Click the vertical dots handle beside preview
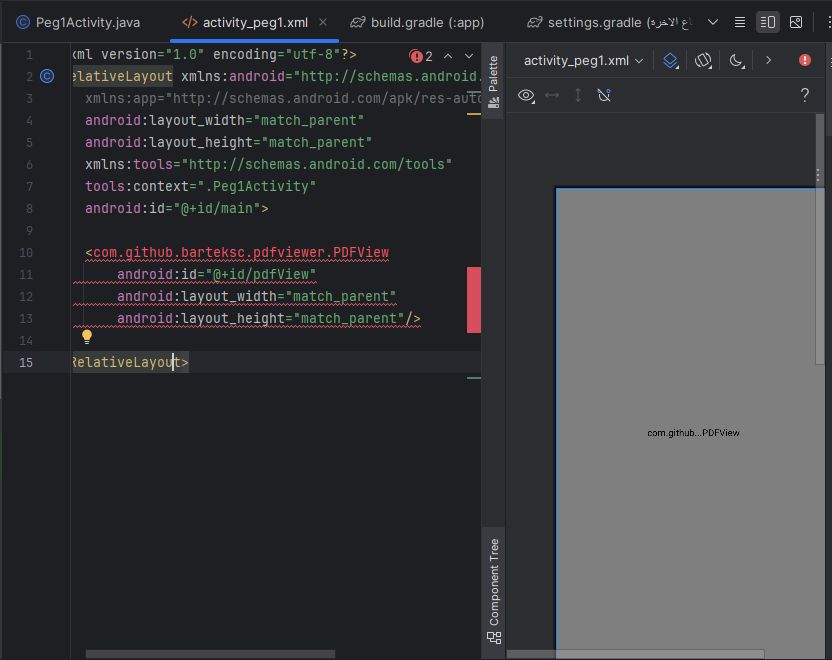Image resolution: width=832 pixels, height=660 pixels. pos(818,176)
